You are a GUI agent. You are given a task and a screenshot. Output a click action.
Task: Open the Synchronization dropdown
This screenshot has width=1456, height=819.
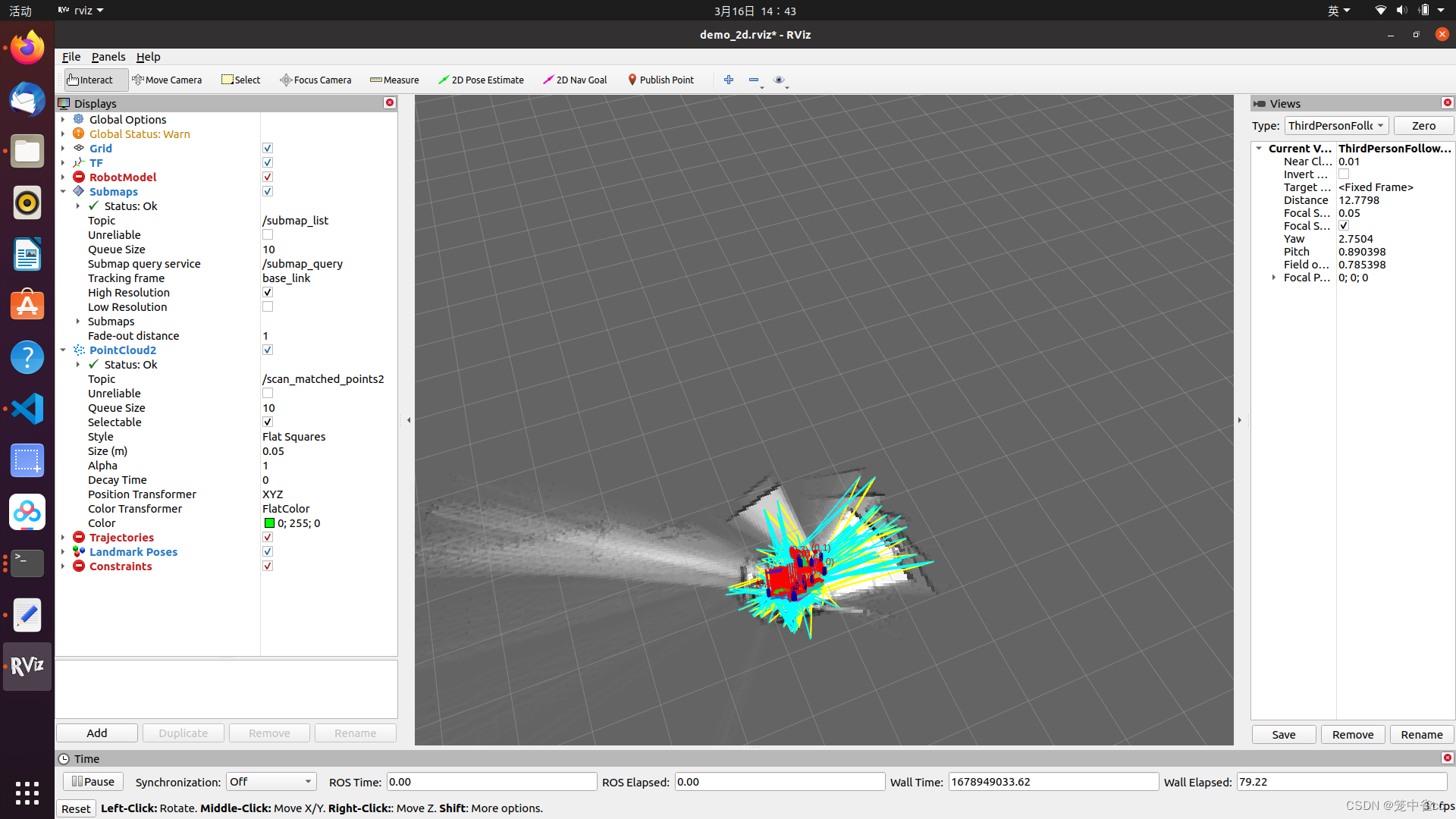click(x=271, y=782)
